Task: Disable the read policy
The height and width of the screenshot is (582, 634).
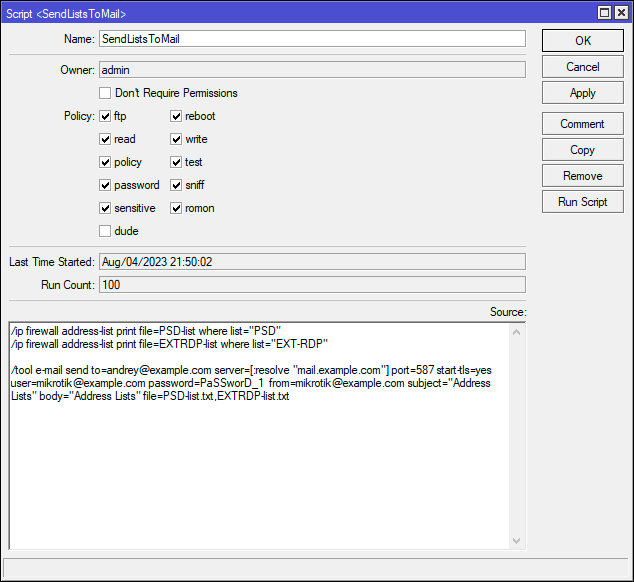Action: coord(106,139)
